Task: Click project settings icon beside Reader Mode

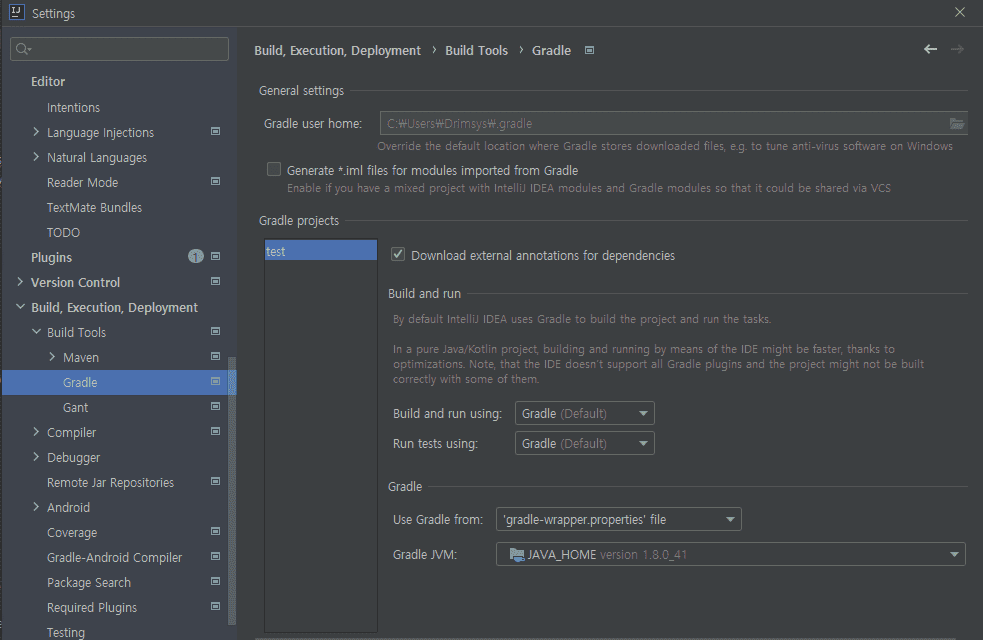Action: (x=215, y=182)
